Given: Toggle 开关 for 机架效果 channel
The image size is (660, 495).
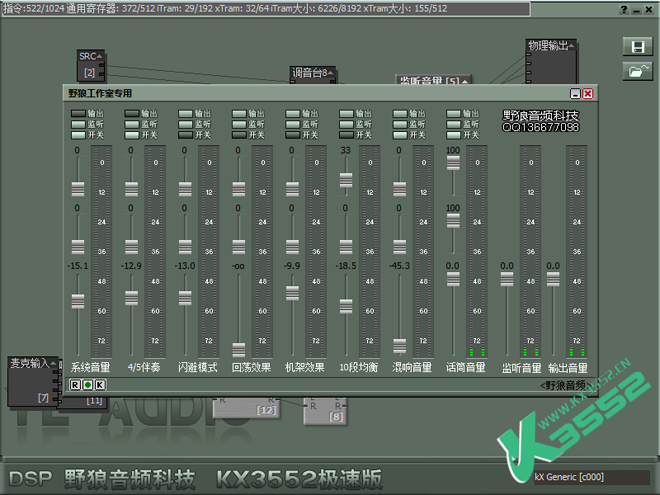Looking at the screenshot, I should [293, 135].
